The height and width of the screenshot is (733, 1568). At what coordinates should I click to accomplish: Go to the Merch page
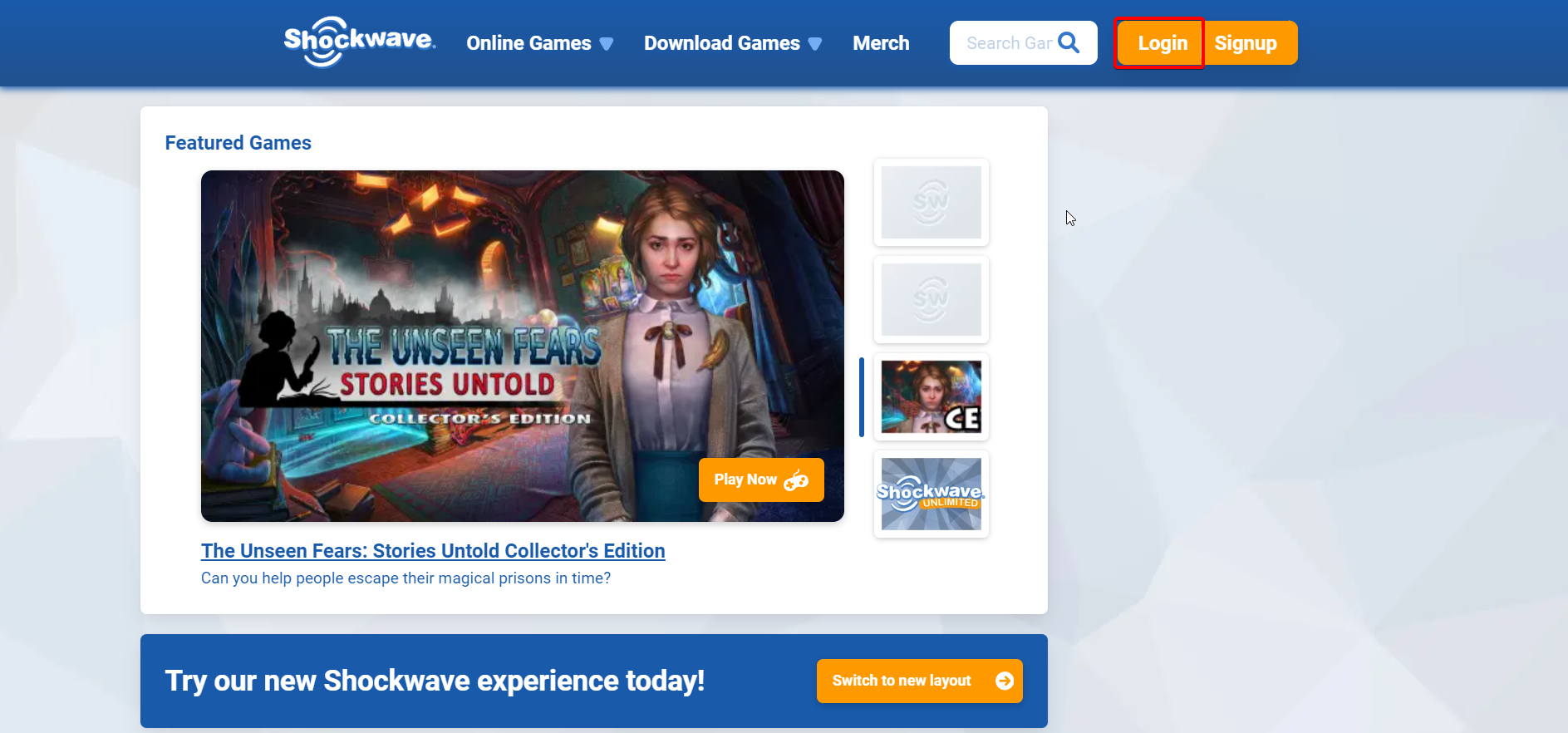tap(881, 43)
